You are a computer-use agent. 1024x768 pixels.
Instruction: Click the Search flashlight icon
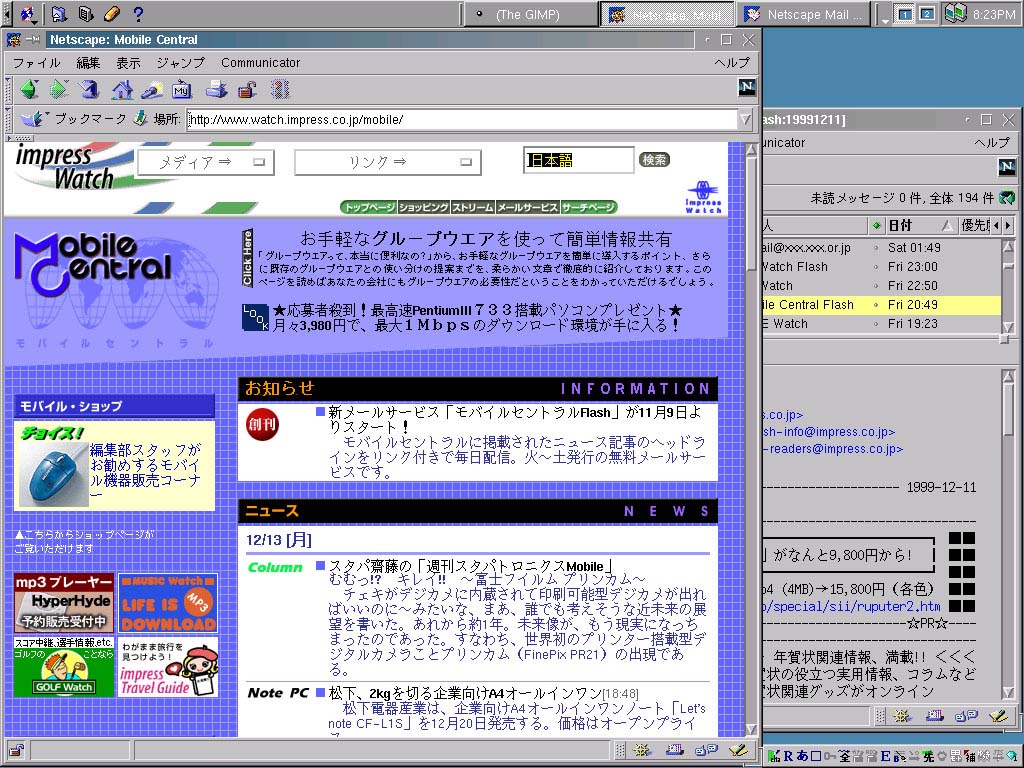[152, 90]
